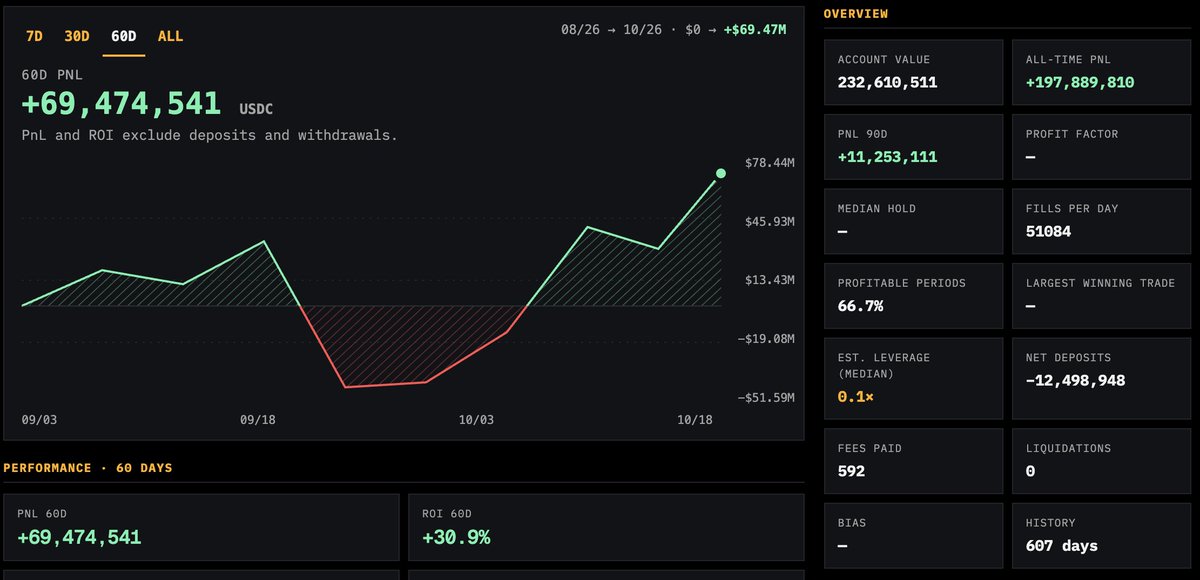Click the 09/18 x-axis date label
The width and height of the screenshot is (1200, 580).
[x=258, y=420]
